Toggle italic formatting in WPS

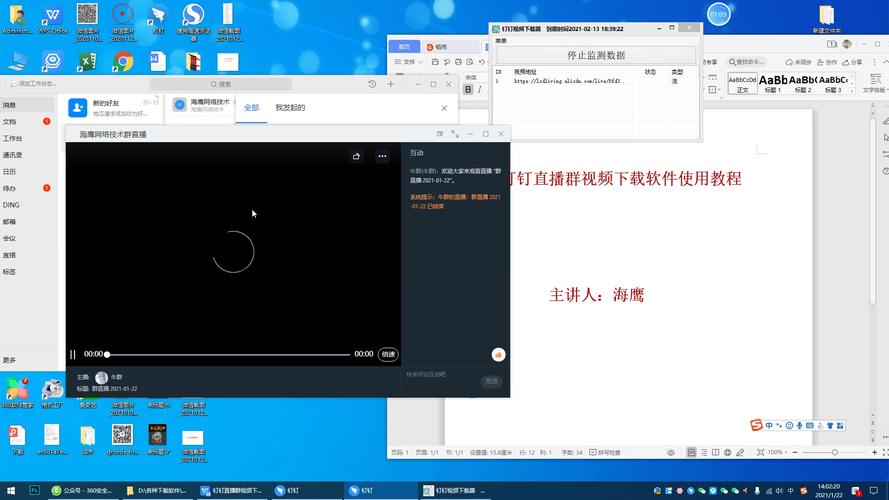[480, 90]
